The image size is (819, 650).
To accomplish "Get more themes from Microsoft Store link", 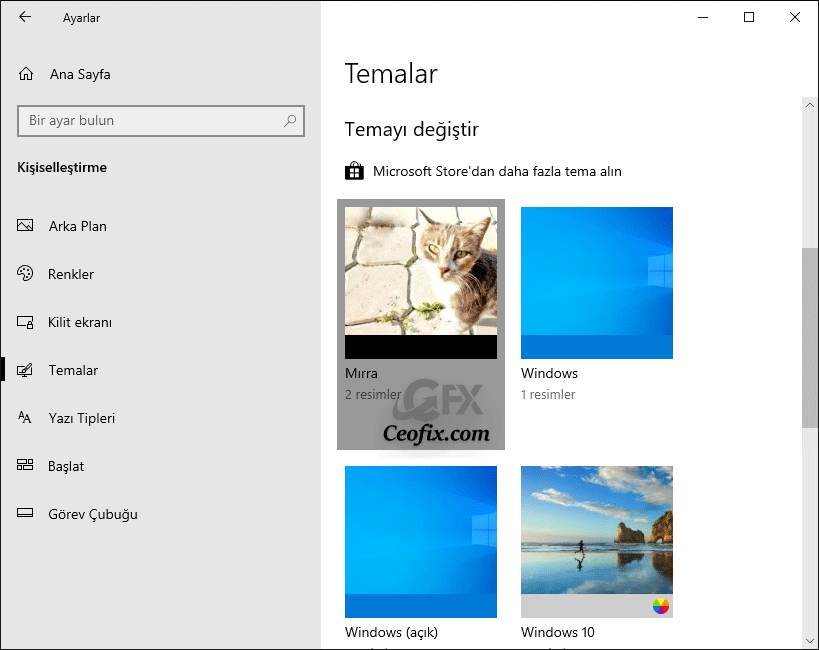I will pos(497,171).
